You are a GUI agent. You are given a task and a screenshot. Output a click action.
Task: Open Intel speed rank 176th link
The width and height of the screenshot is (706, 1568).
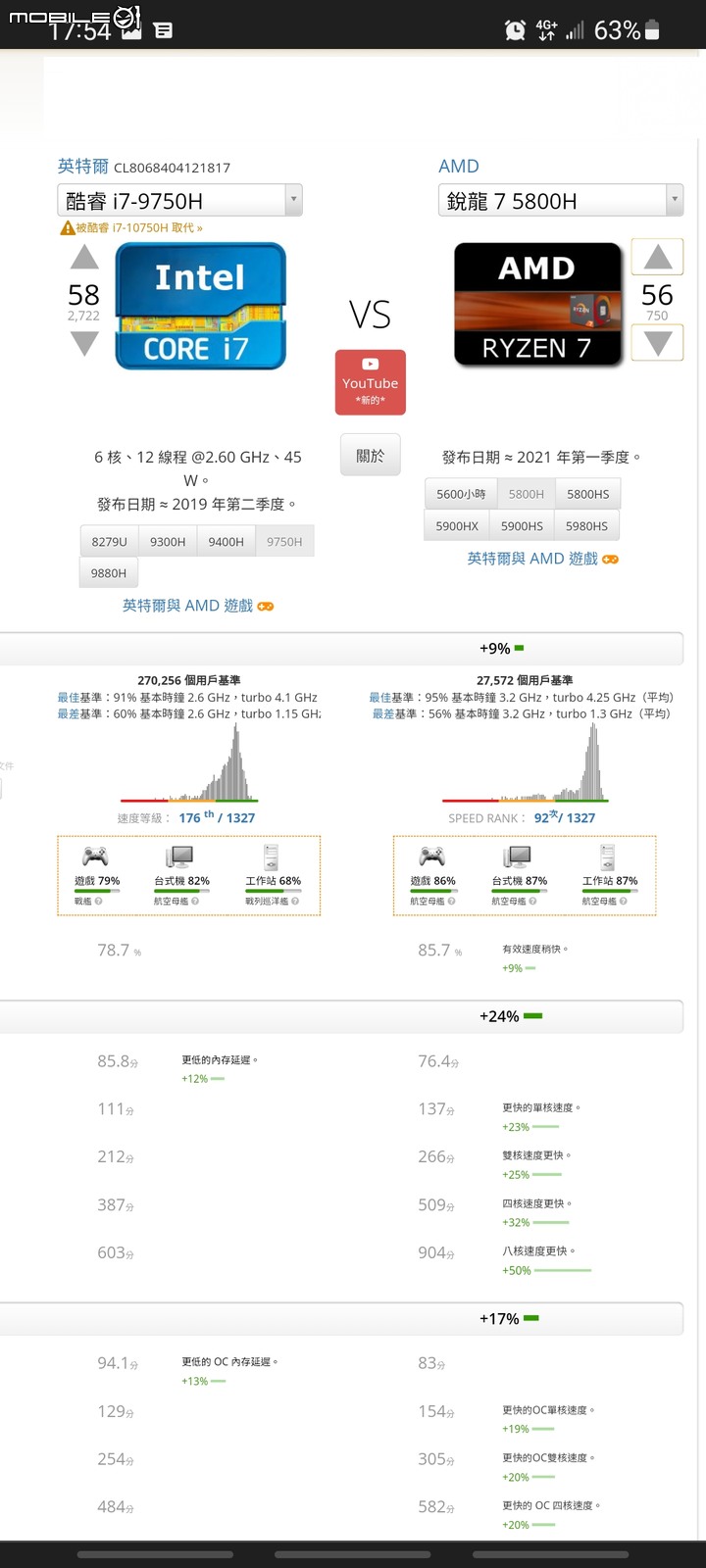[217, 817]
